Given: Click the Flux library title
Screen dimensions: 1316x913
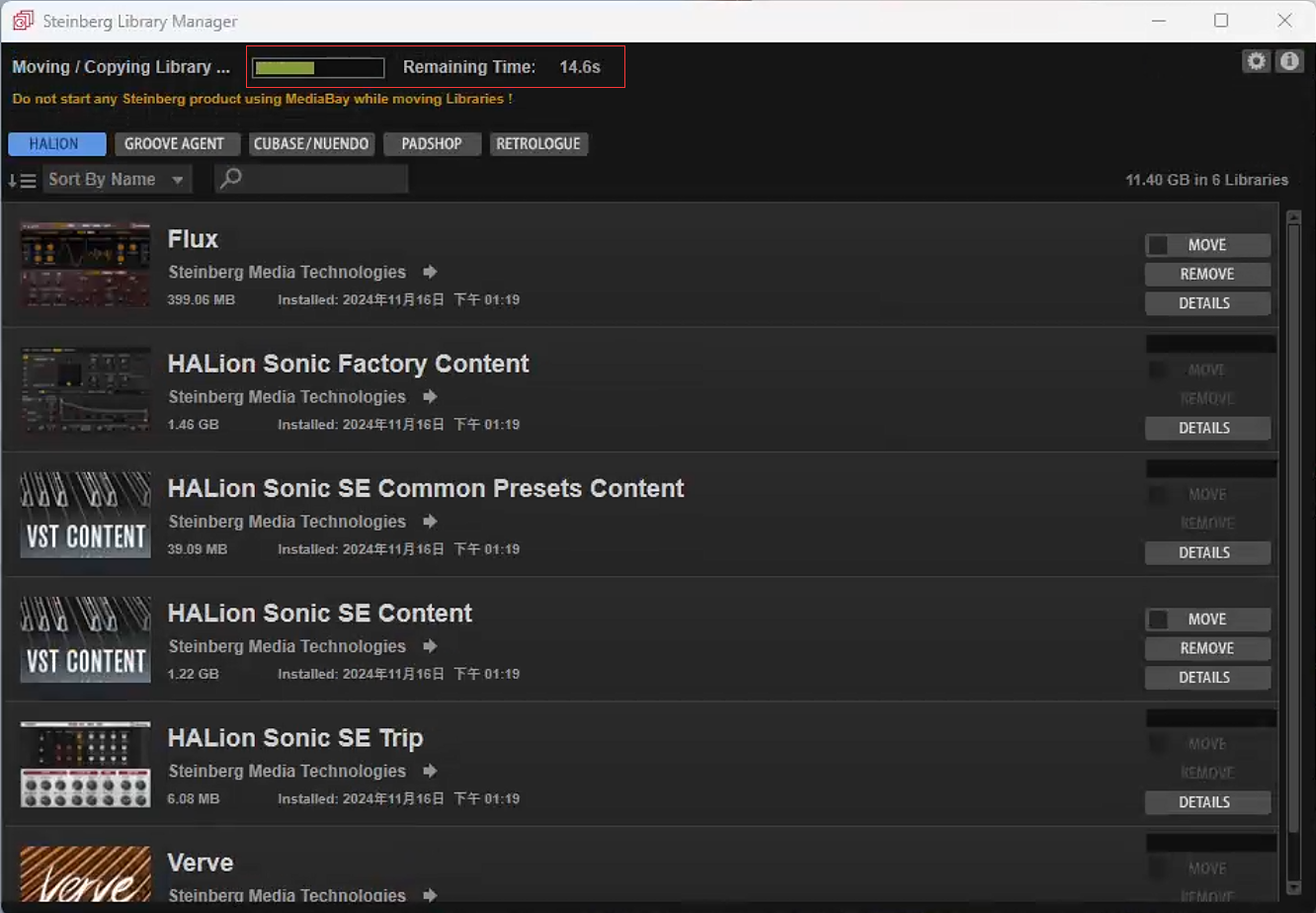Looking at the screenshot, I should 193,239.
